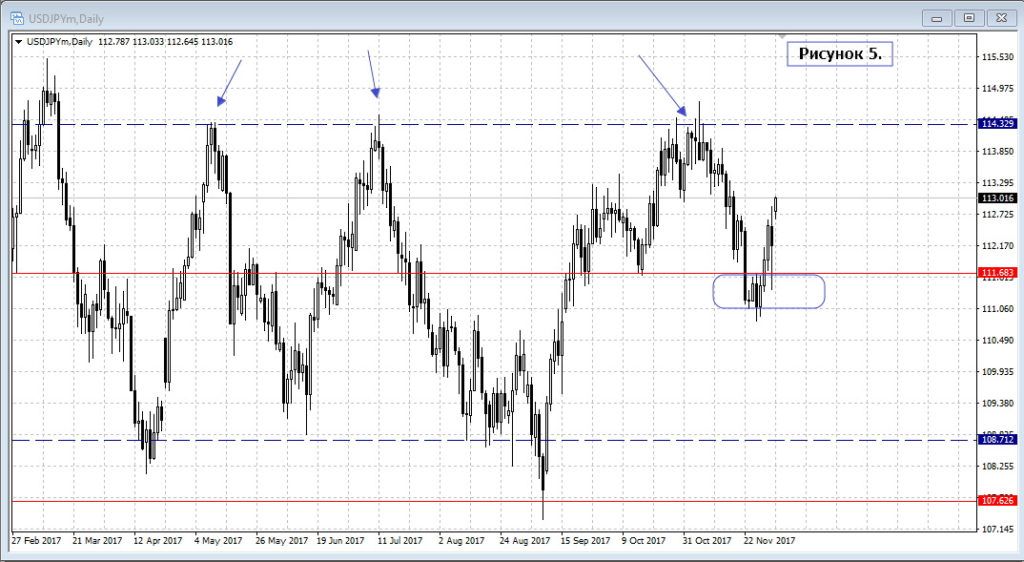This screenshot has width=1024, height=562.
Task: Select the blue arrow pointing at 31 Oct peak
Action: pyautogui.click(x=661, y=84)
